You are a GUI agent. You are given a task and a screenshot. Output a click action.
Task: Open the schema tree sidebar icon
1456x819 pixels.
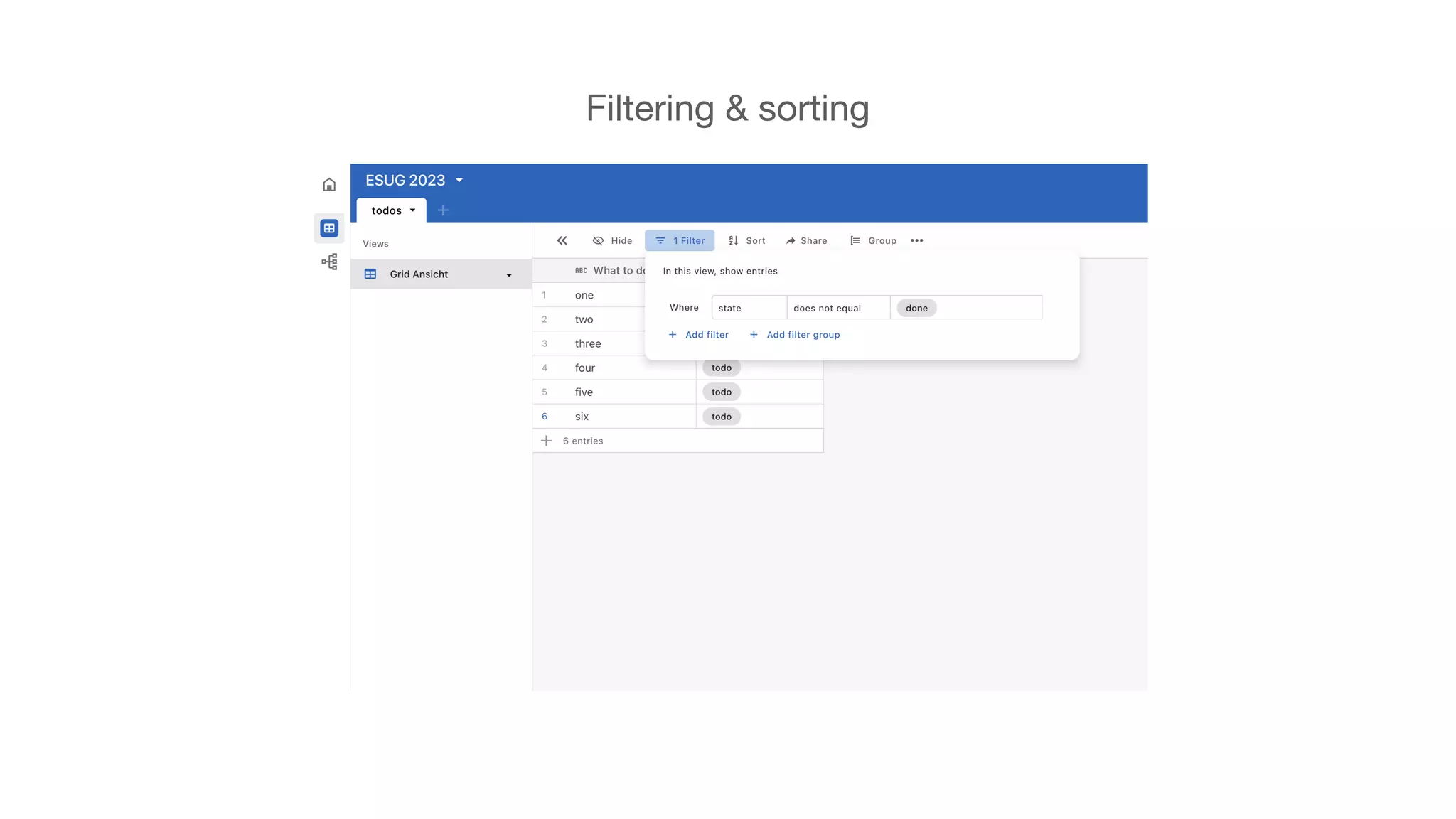pos(329,262)
